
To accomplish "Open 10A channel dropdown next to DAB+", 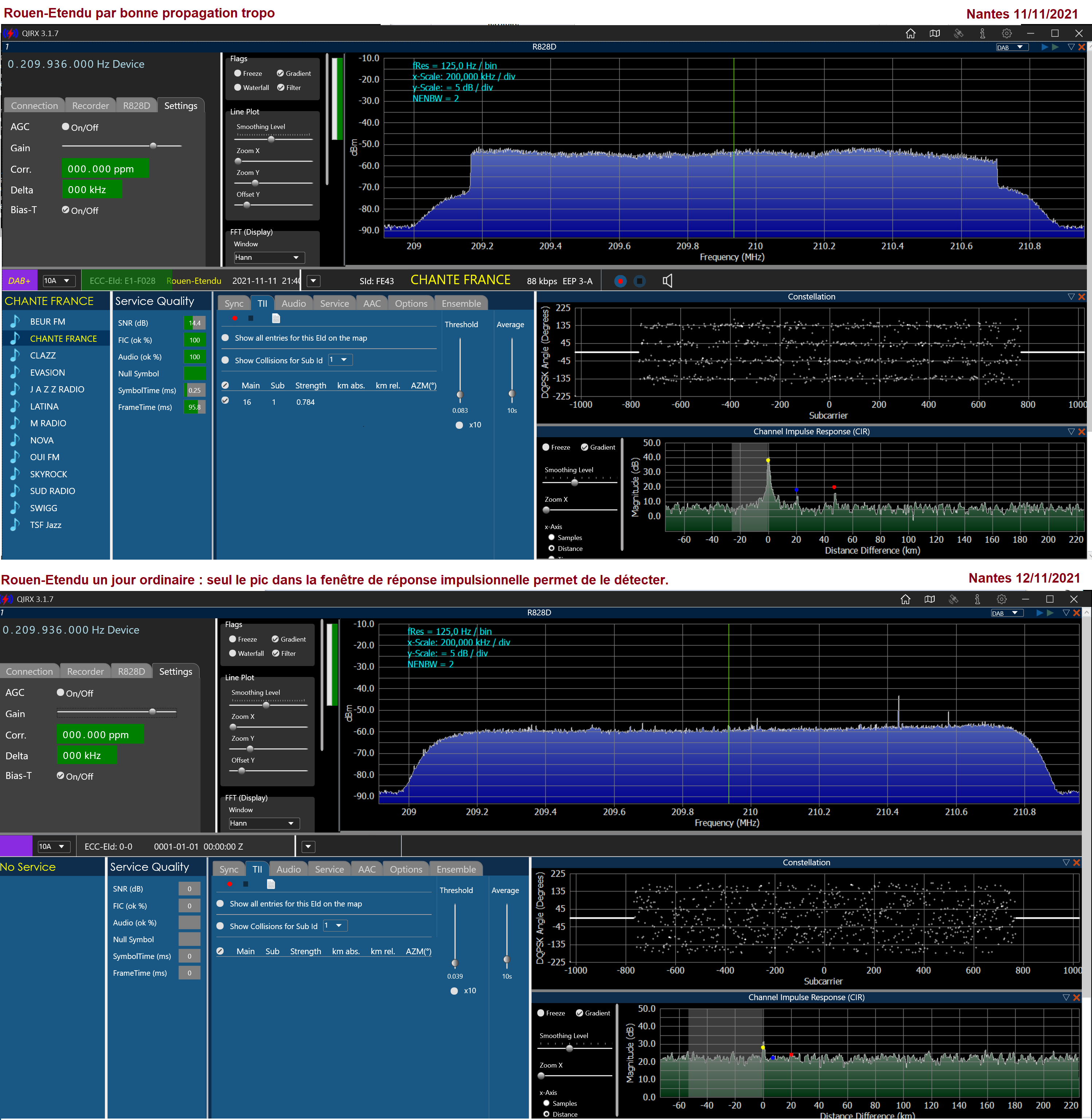I will [x=59, y=281].
